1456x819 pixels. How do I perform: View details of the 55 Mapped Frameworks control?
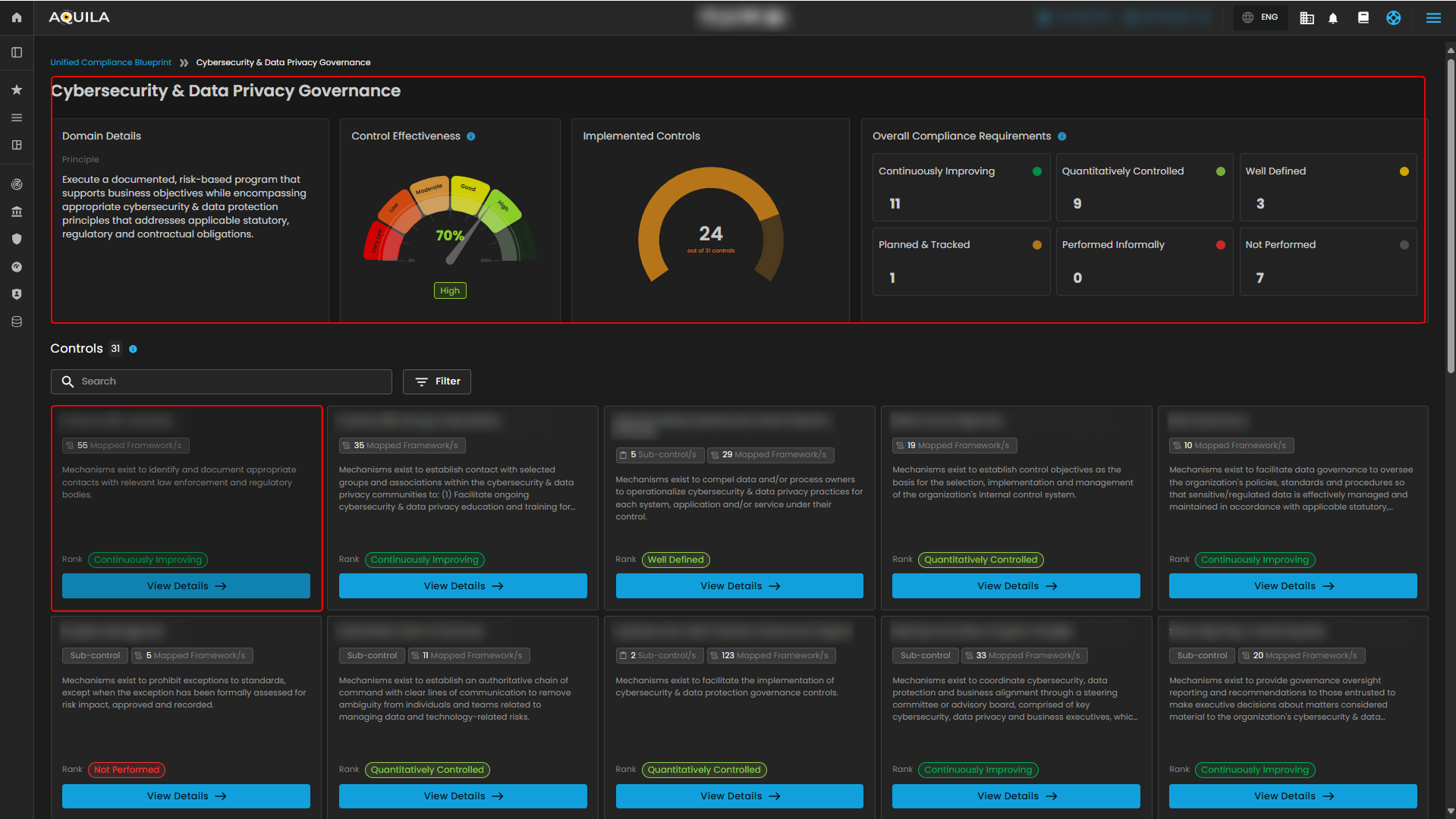click(x=186, y=586)
